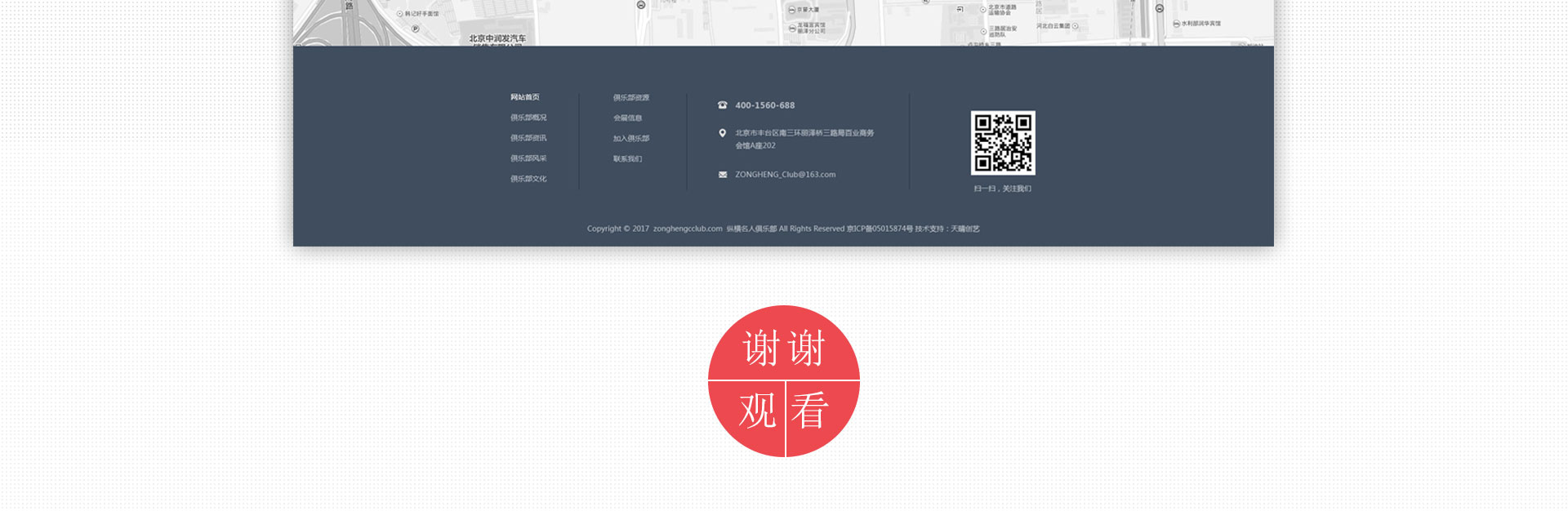Go to 俱乐部概况 in the footer menu
The image size is (1568, 511).
click(x=528, y=118)
